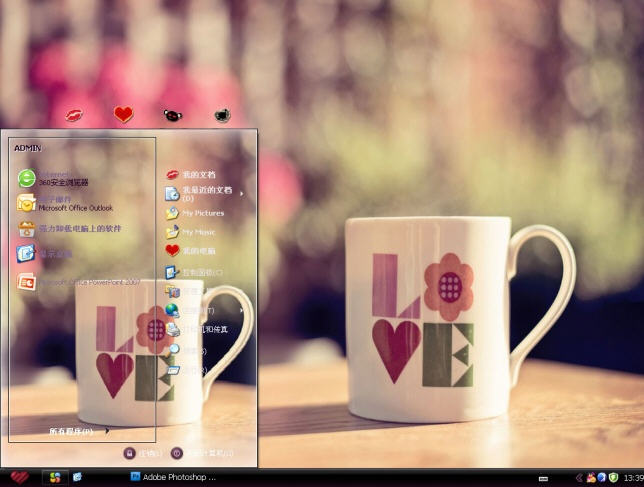Click the heart-shaped Start button
Image resolution: width=644 pixels, height=487 pixels.
(19, 477)
